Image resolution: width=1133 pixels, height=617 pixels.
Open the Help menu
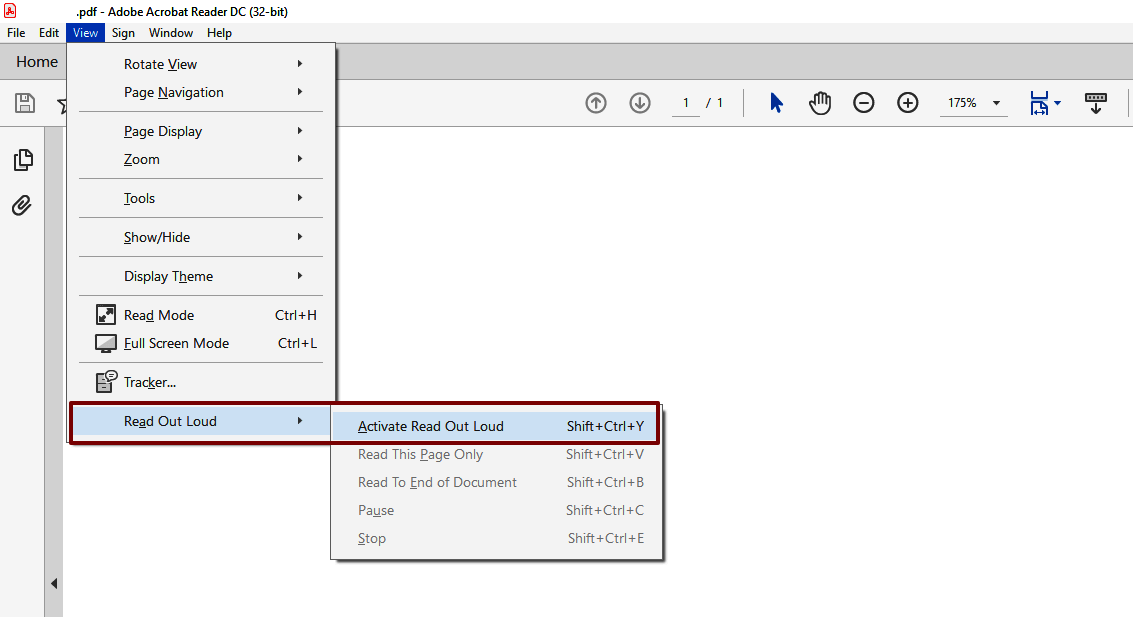[219, 32]
